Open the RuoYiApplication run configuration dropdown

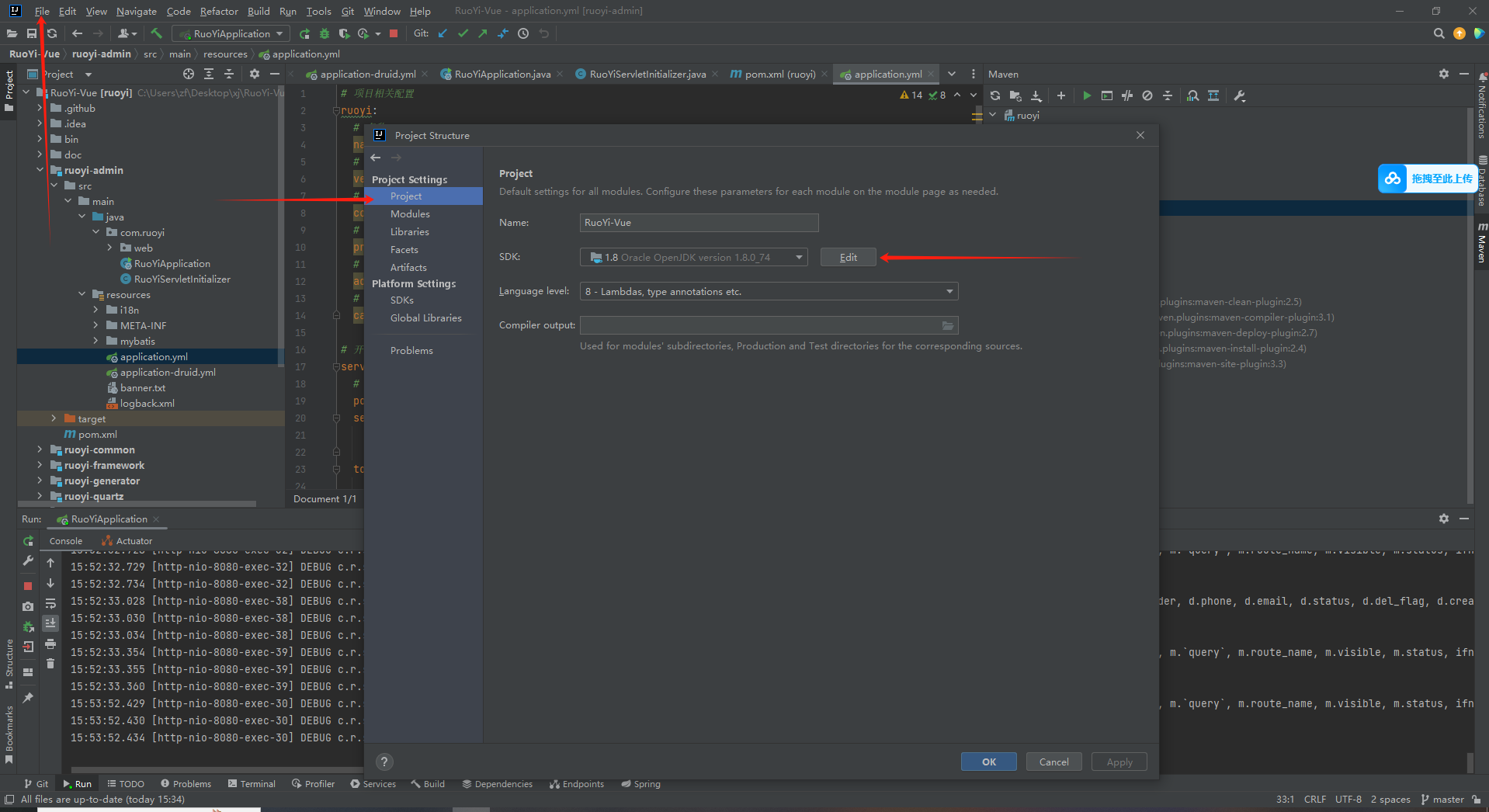tap(231, 33)
